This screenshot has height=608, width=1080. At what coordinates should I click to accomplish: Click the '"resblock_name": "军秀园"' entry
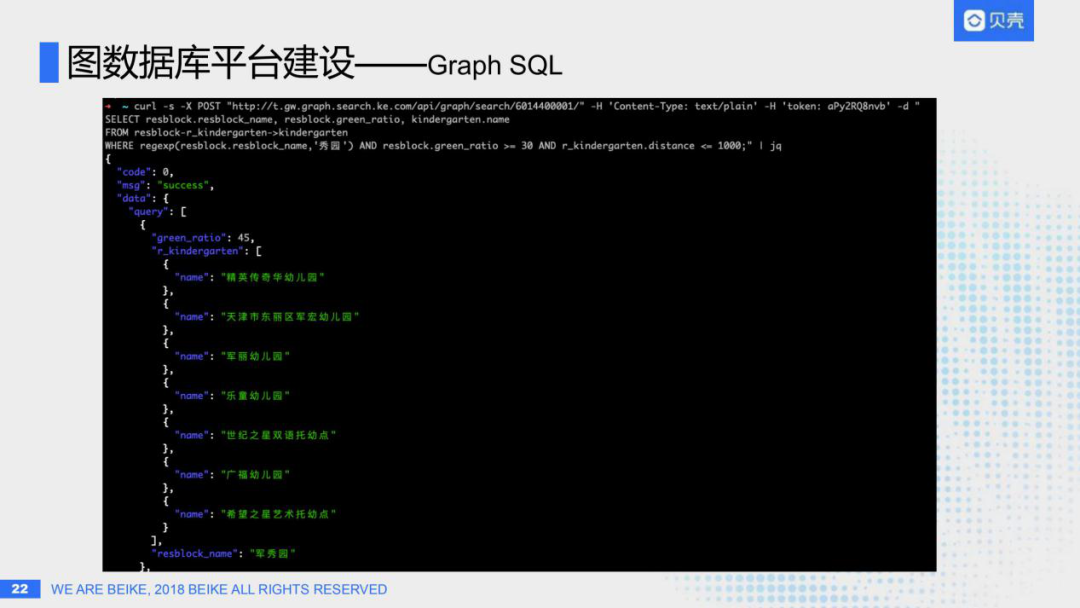pyautogui.click(x=223, y=554)
